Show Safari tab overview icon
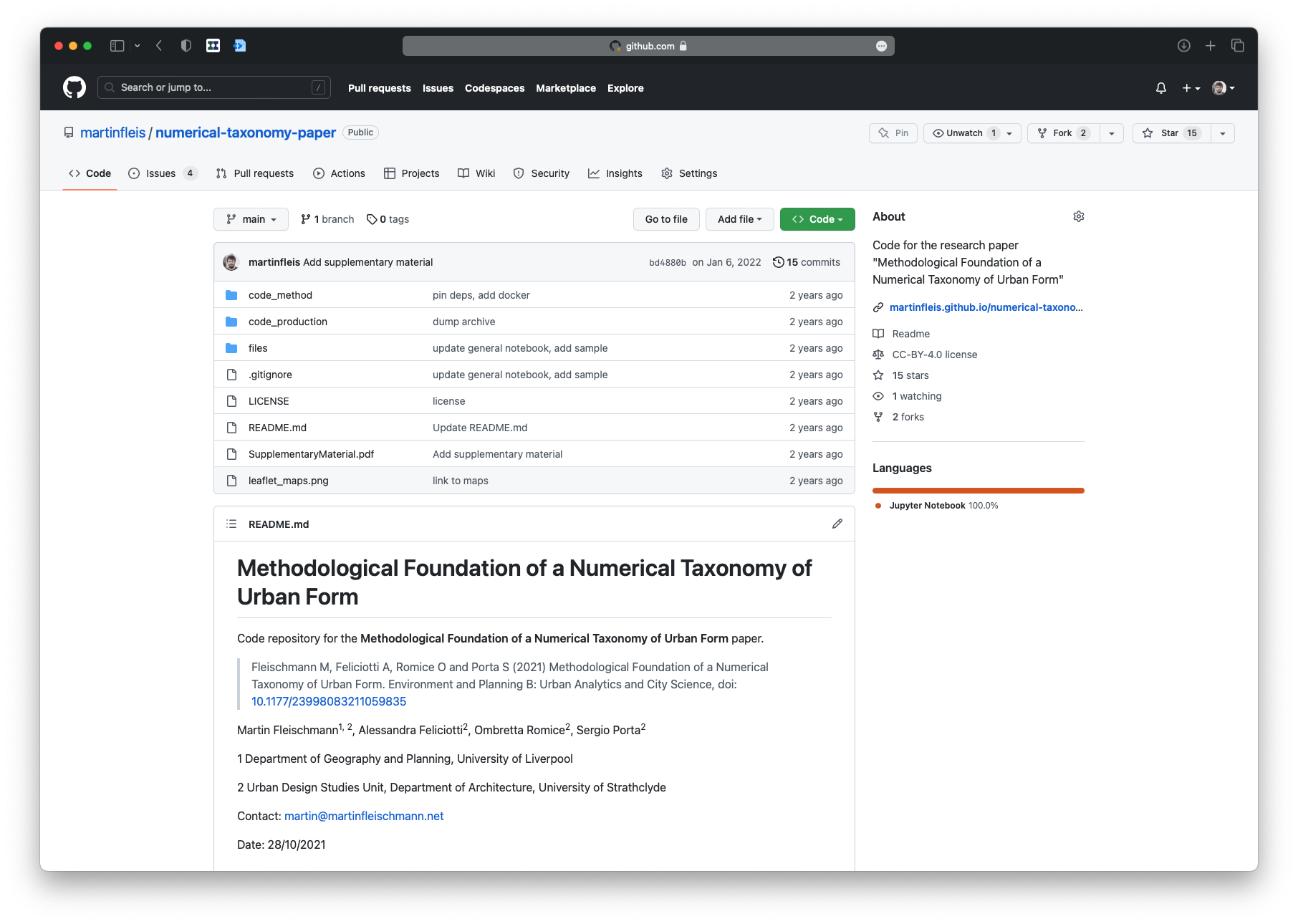Image resolution: width=1298 pixels, height=924 pixels. click(x=1237, y=46)
